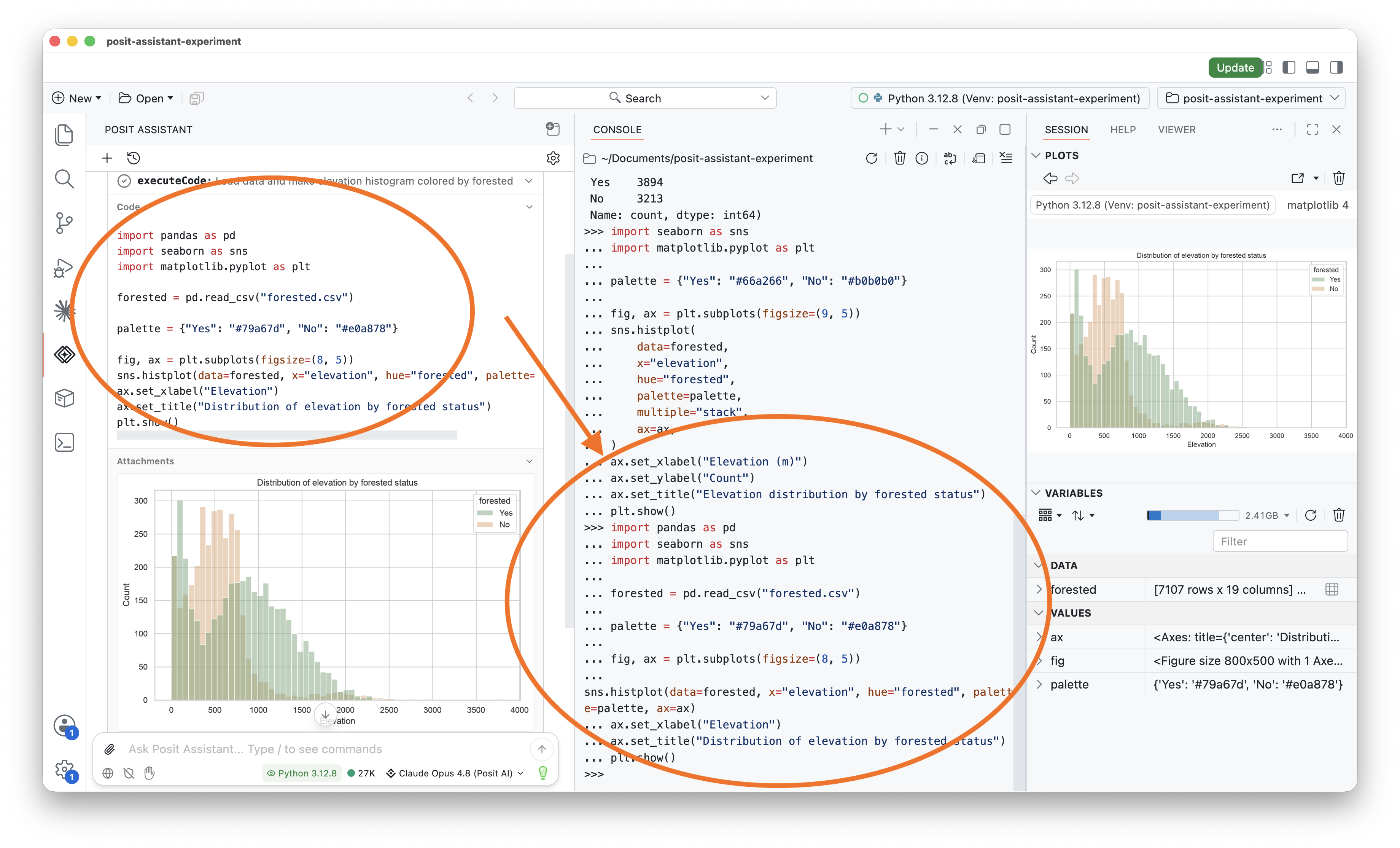
Task: Toggle Python 3.12.8 session visibility chip
Action: (x=302, y=773)
